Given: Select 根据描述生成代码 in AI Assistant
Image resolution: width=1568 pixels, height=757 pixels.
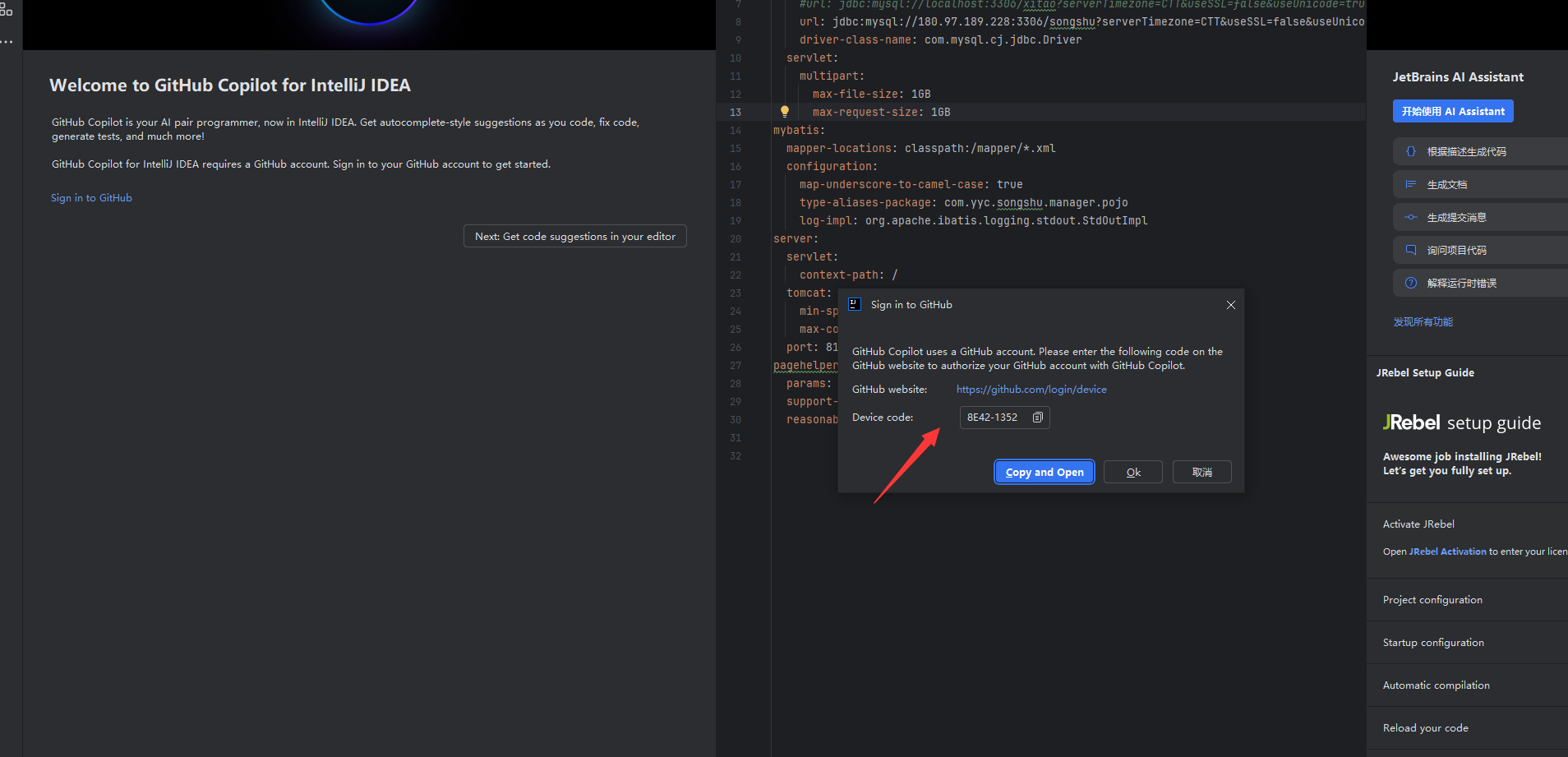Looking at the screenshot, I should 1480,151.
